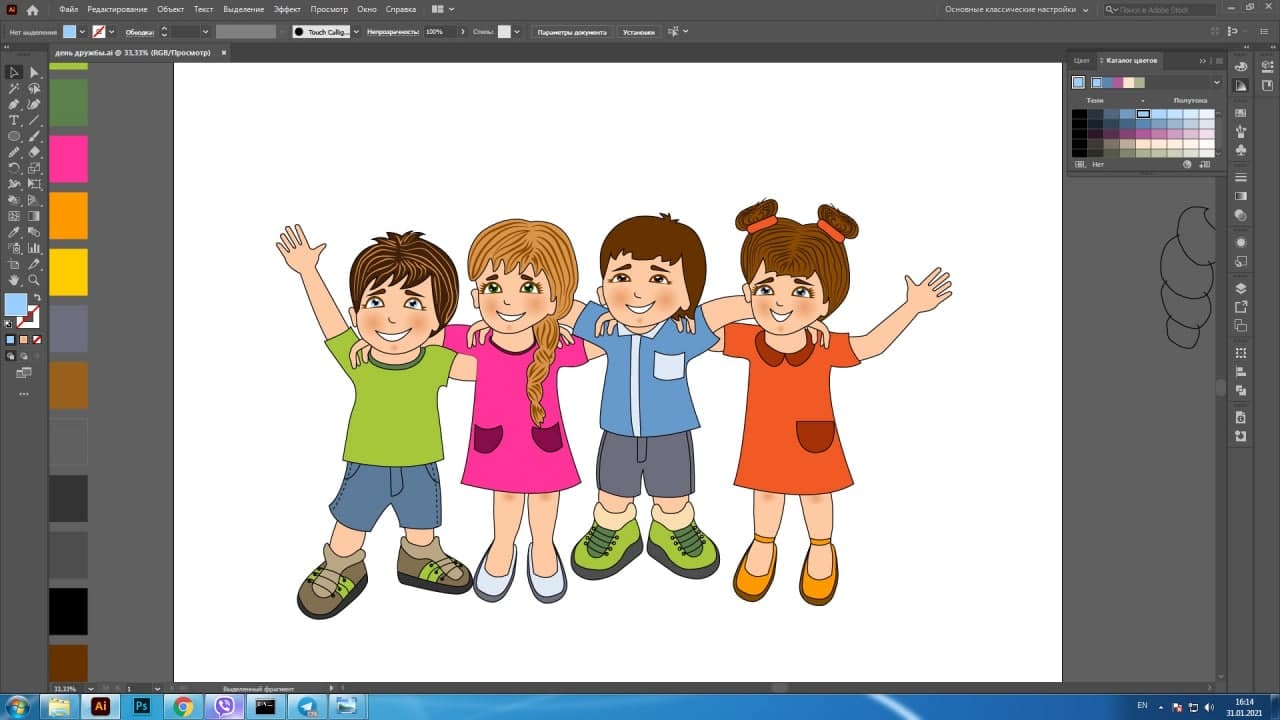Select the Free Transform tool
1280x720 pixels.
tap(34, 184)
